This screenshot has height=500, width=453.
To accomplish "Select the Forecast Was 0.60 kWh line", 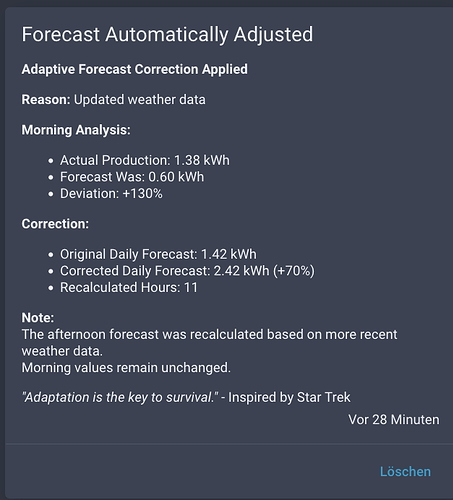I will tap(132, 177).
